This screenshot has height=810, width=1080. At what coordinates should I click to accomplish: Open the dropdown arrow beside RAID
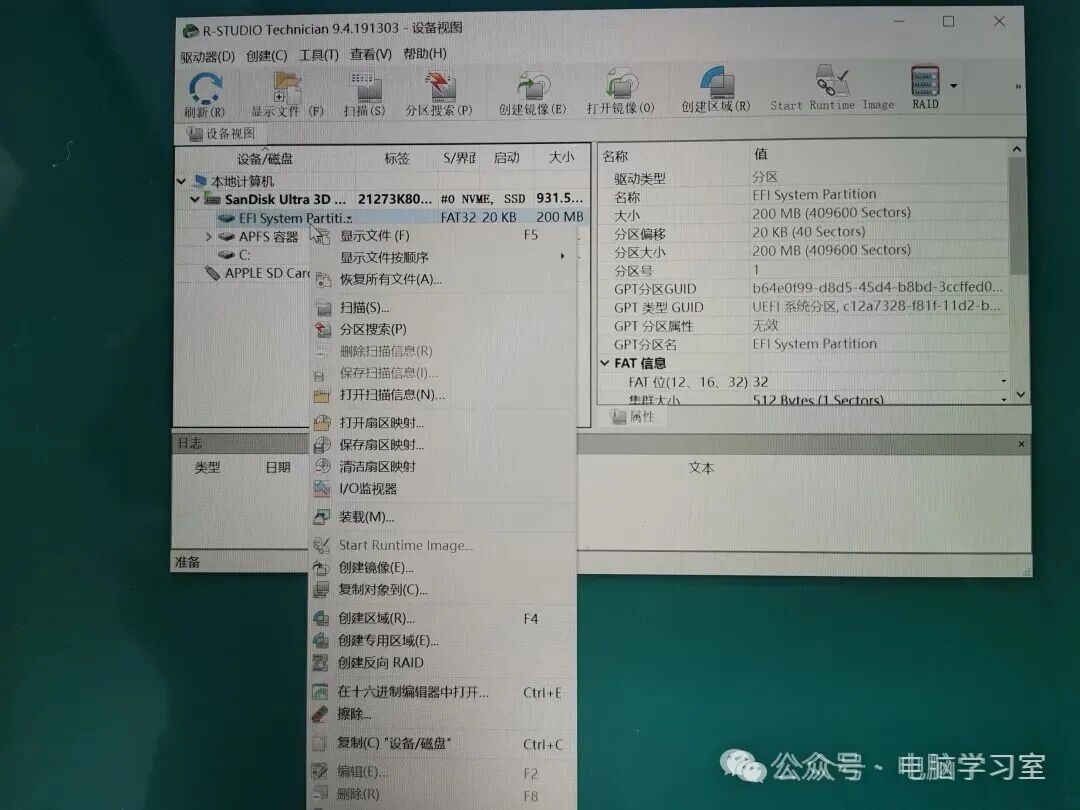pyautogui.click(x=953, y=86)
